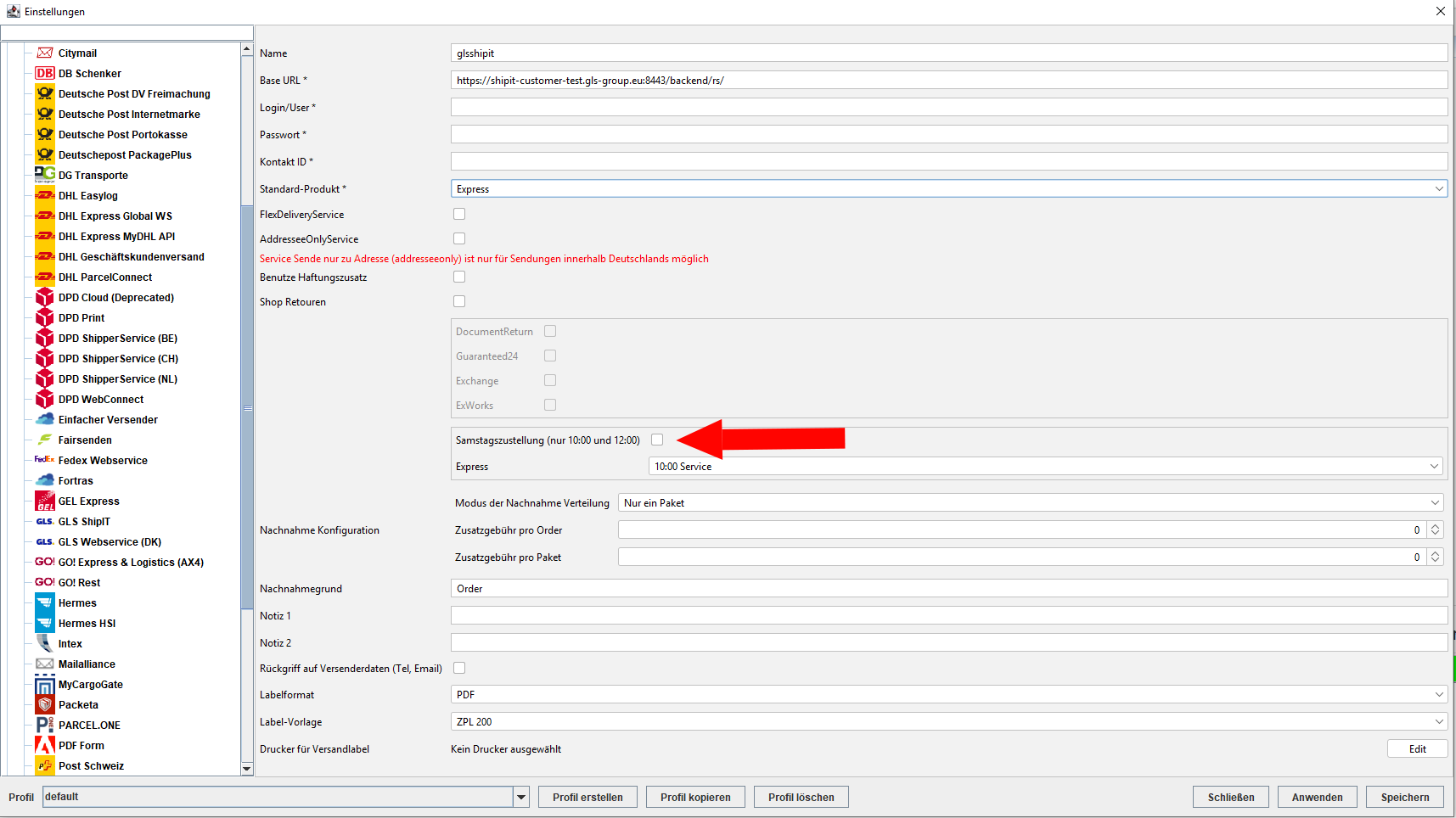The image size is (1456, 818).
Task: Open the Profil default dropdown arrow
Action: click(521, 797)
